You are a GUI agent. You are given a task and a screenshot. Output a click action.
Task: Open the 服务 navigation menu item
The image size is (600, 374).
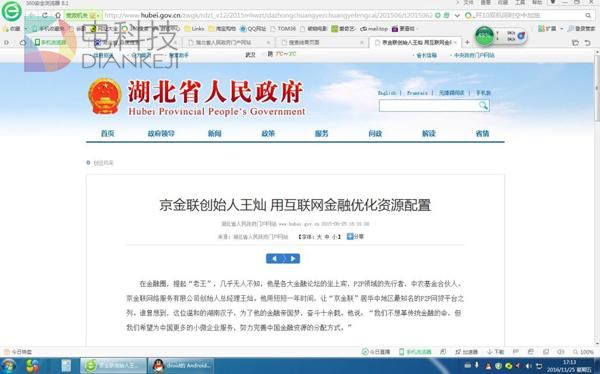click(x=321, y=133)
